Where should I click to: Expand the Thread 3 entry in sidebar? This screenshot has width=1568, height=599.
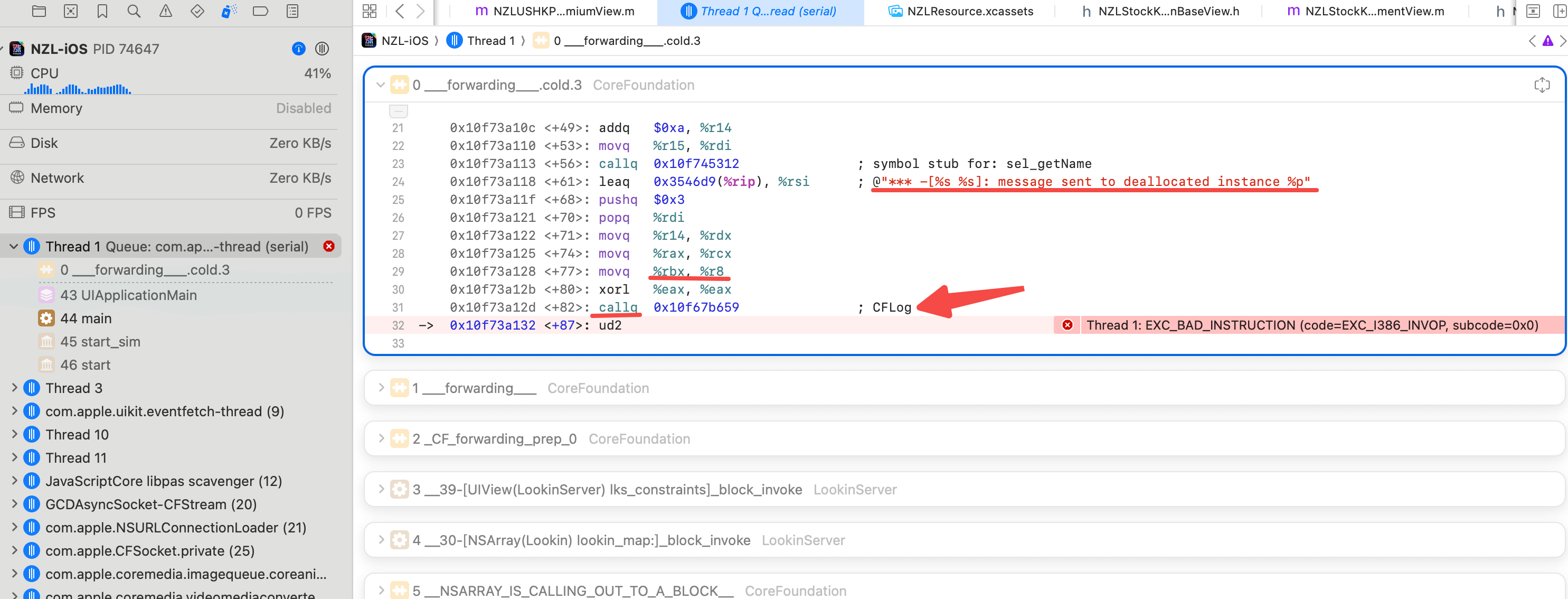(x=15, y=387)
